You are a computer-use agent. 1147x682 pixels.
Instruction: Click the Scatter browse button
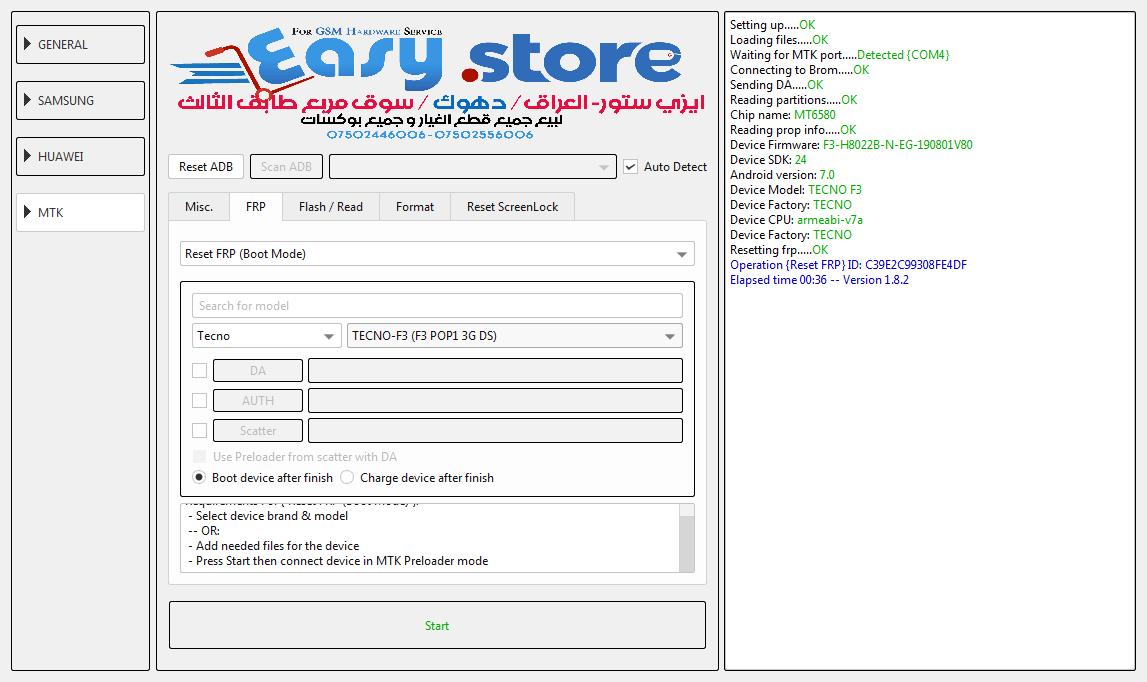click(257, 431)
